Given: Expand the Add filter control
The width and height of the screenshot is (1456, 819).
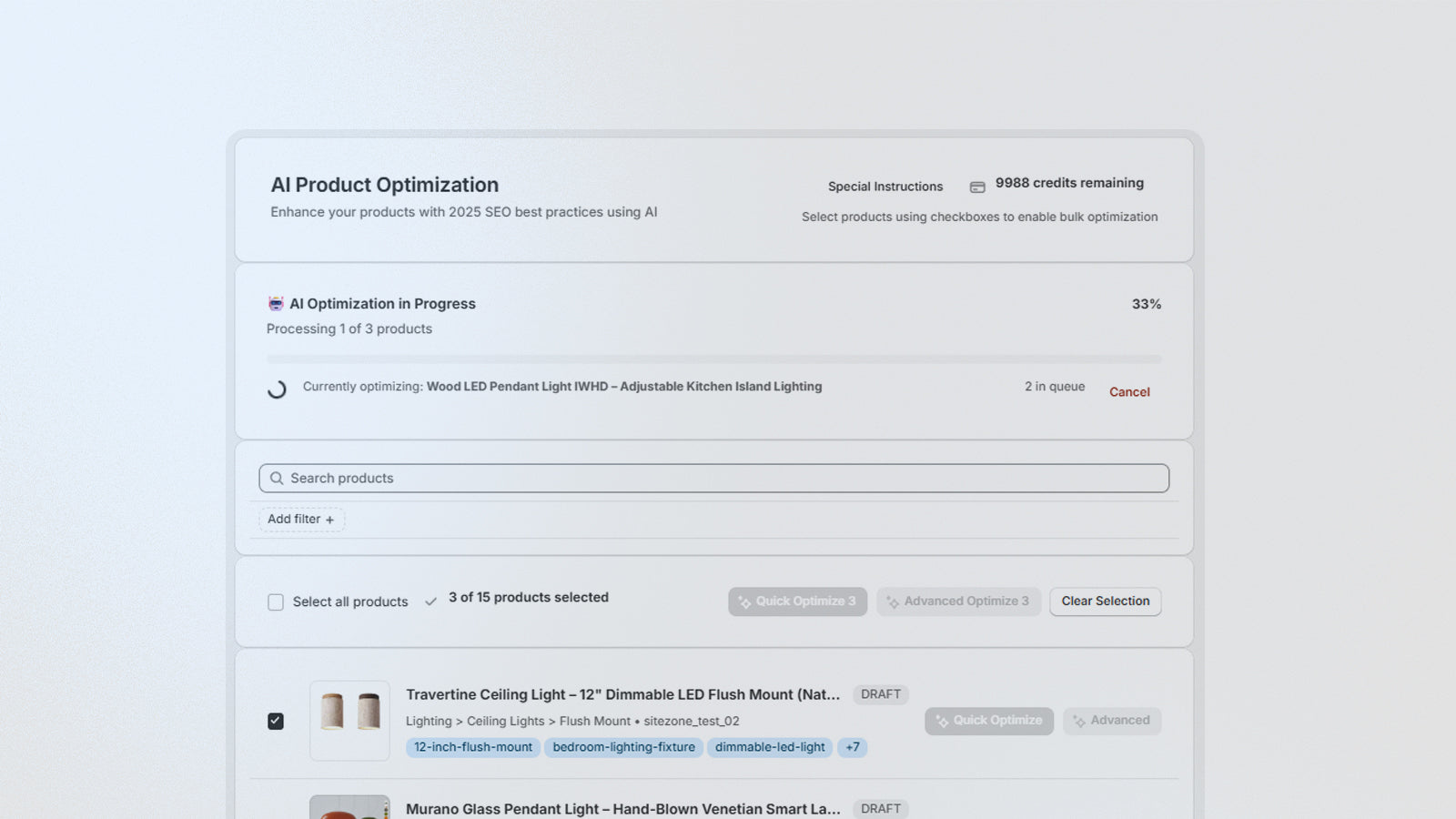Looking at the screenshot, I should click(301, 519).
